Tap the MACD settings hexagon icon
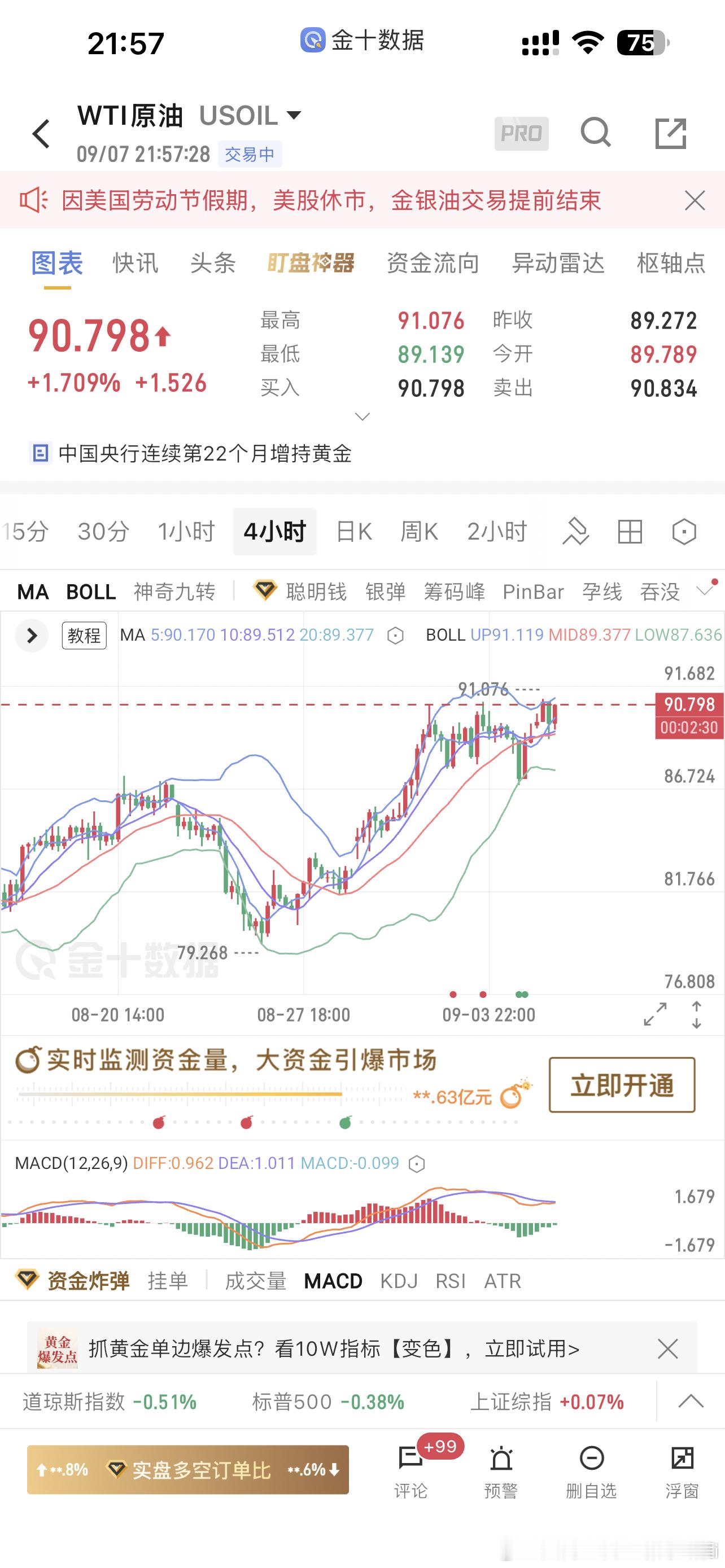Viewport: 725px width, 1568px height. [x=416, y=1164]
